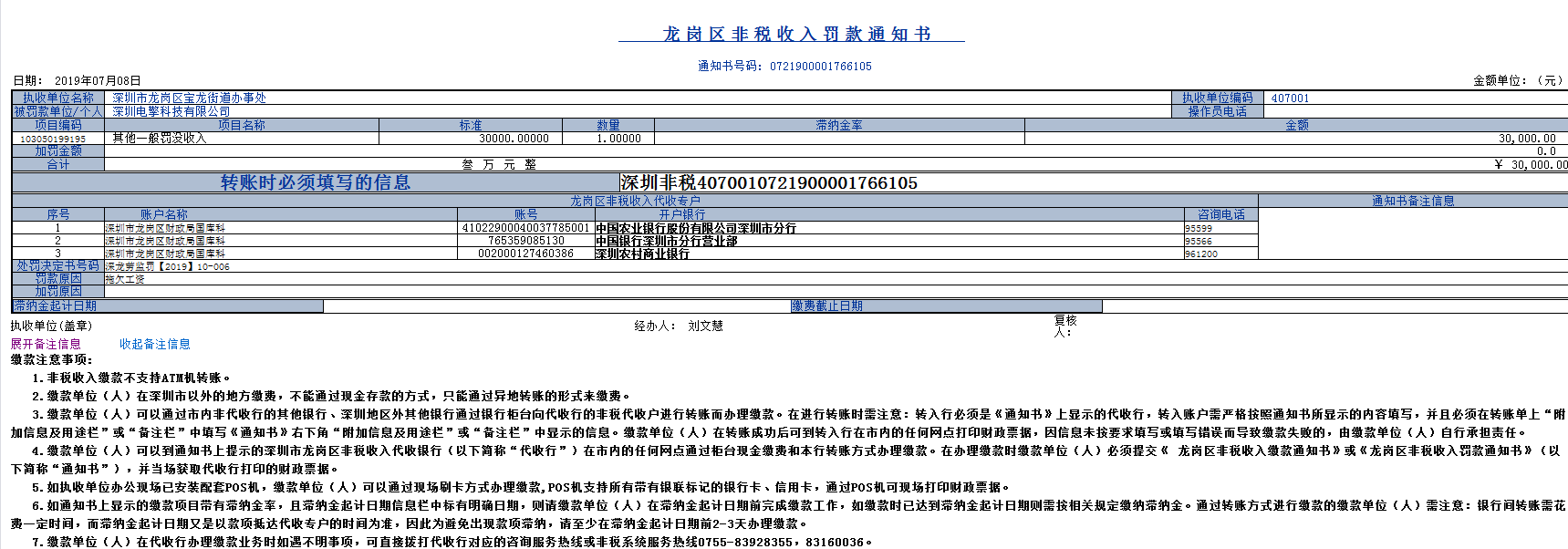Click the item name 其他一般罚没收入
Viewport: 1568px width, 549px height.
coord(160,139)
